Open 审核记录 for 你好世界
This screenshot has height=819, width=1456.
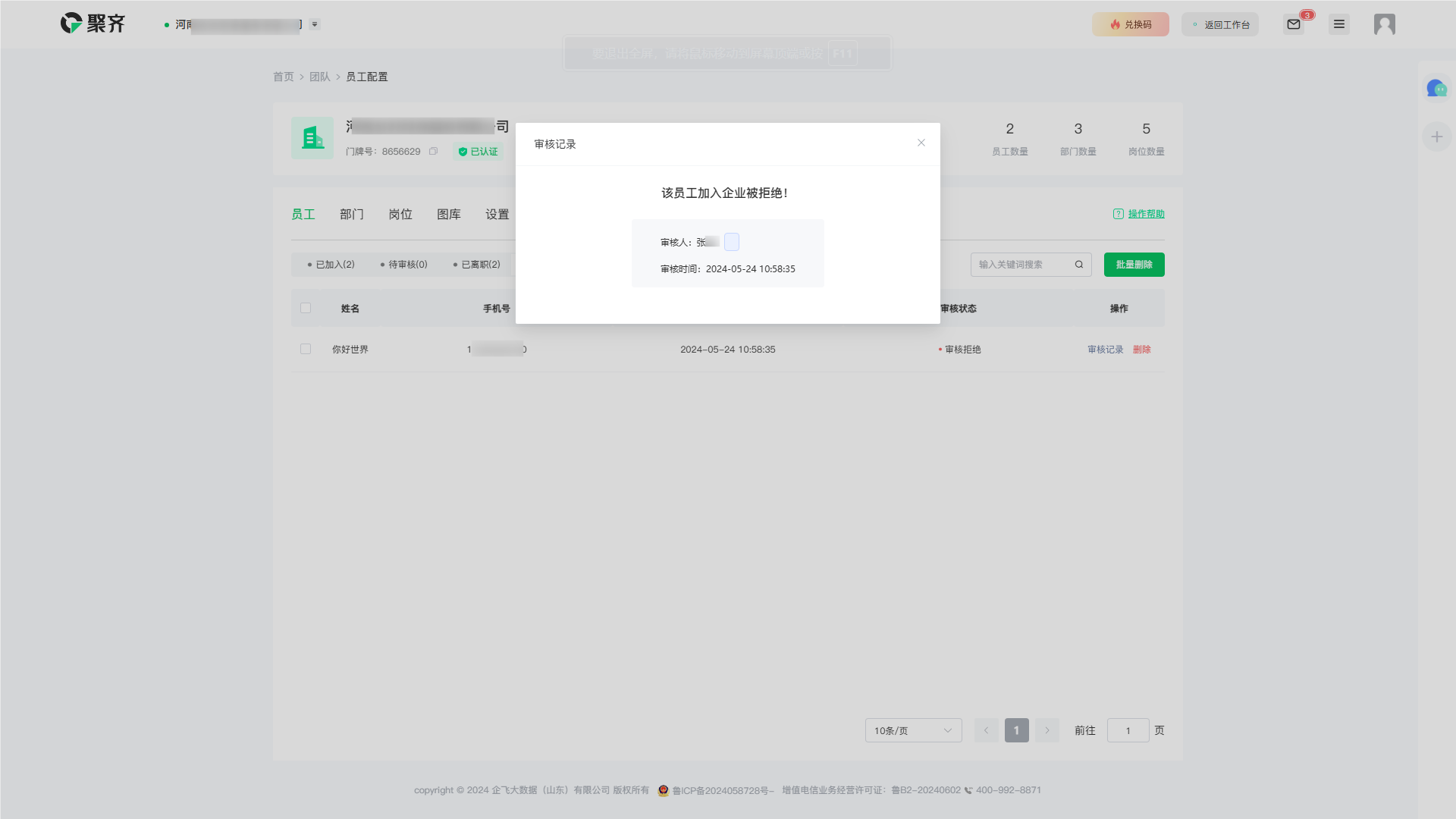coord(1105,350)
